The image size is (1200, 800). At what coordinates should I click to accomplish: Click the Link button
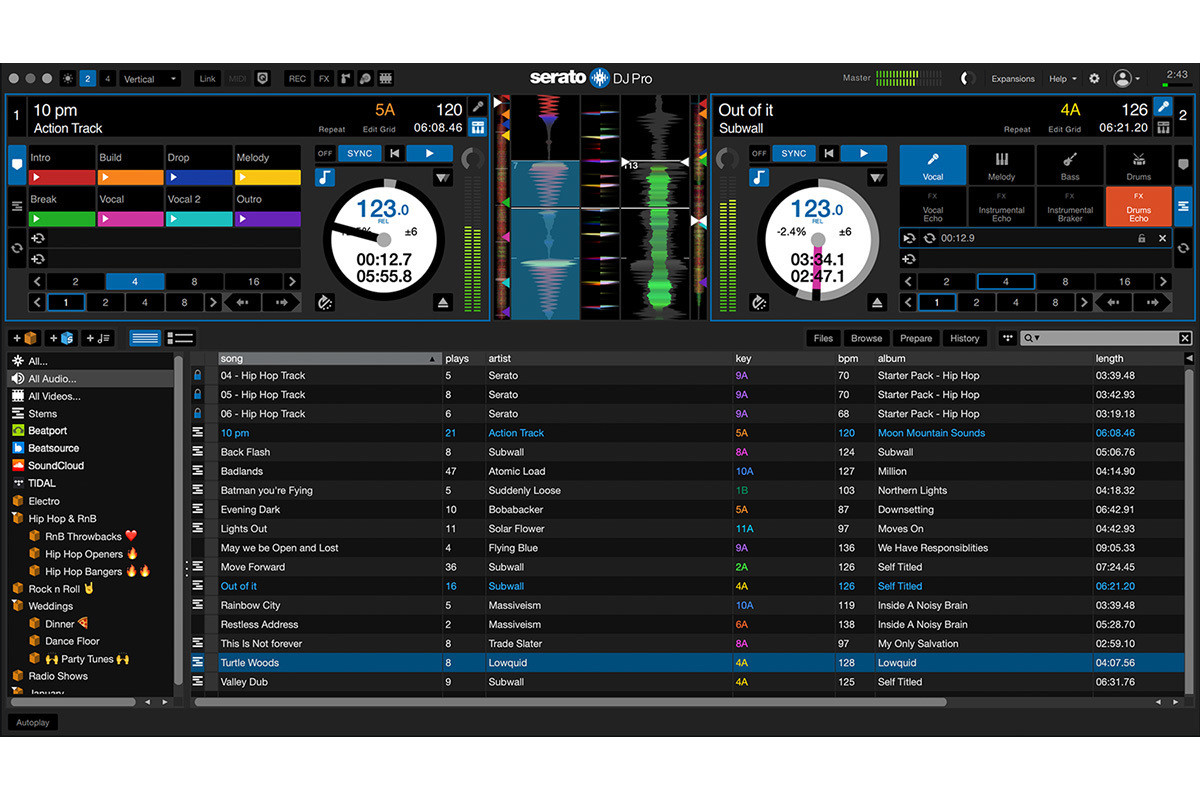coord(207,78)
